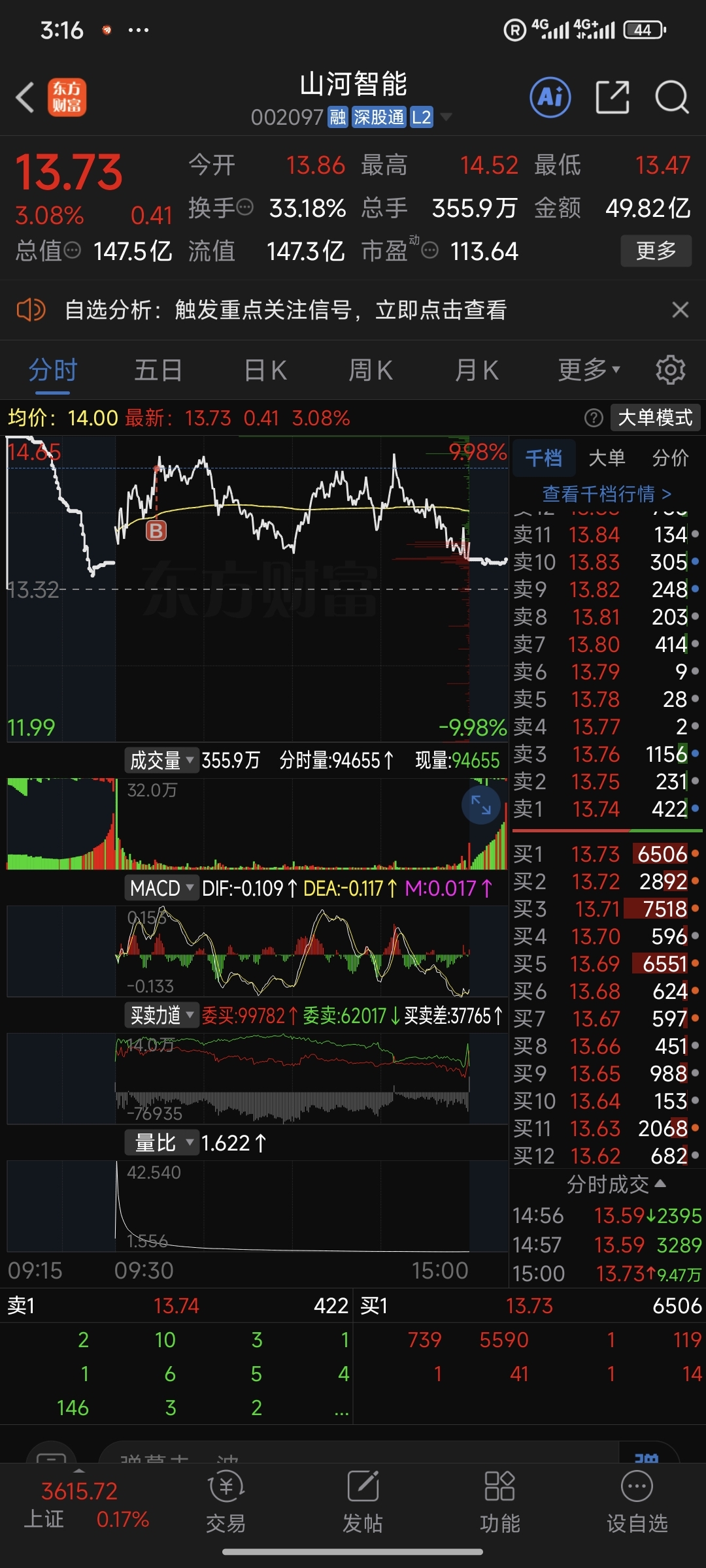Viewport: 706px width, 1568px height.
Task: Tap the info icon beside 换手
Action: tap(244, 208)
